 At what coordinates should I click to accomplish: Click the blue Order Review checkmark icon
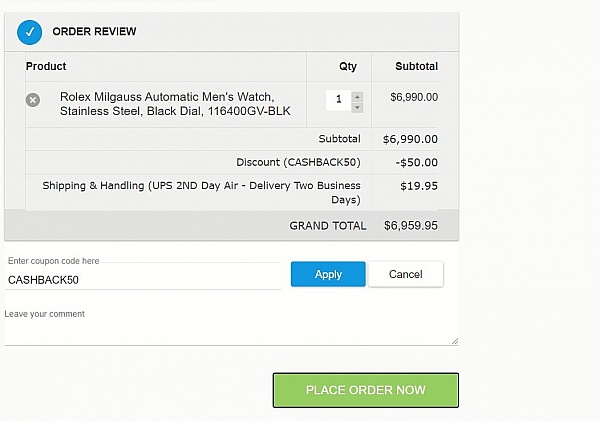pos(29,33)
